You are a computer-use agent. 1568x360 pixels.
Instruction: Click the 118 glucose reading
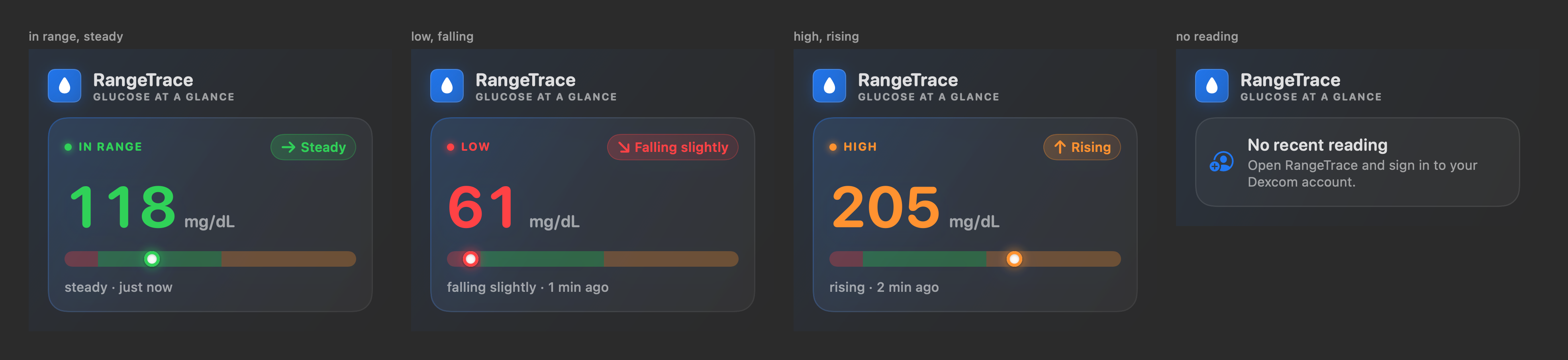tap(122, 207)
